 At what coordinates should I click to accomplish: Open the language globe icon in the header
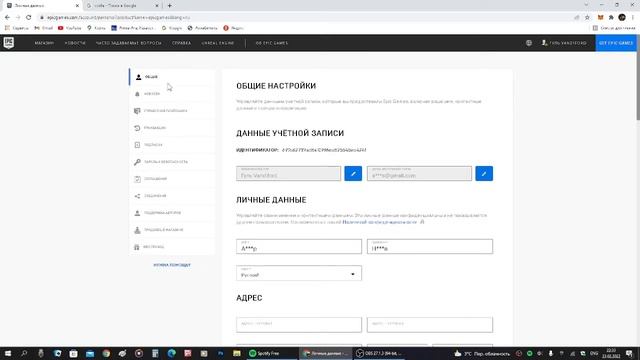(529, 43)
